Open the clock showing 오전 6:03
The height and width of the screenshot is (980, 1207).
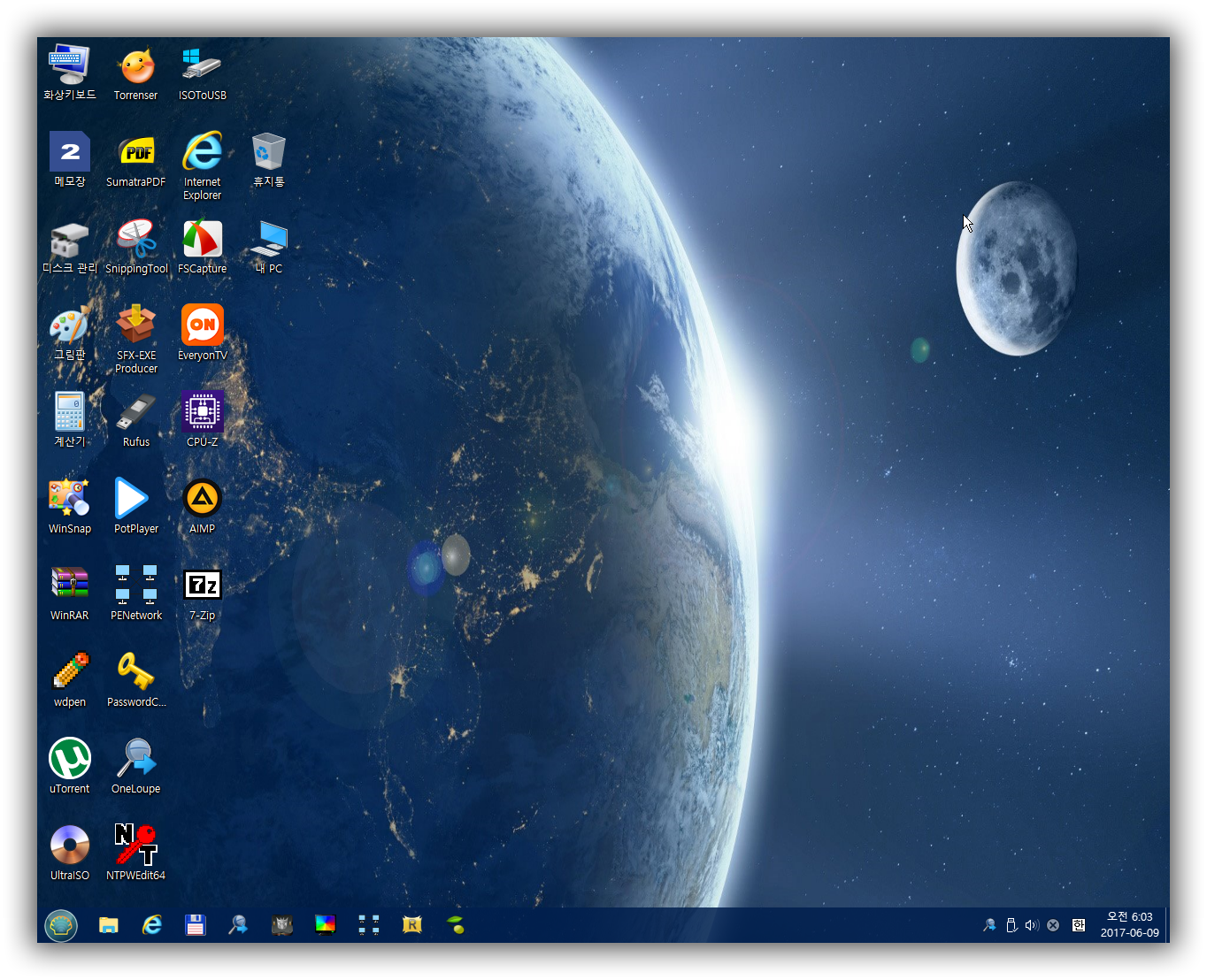(x=1129, y=925)
